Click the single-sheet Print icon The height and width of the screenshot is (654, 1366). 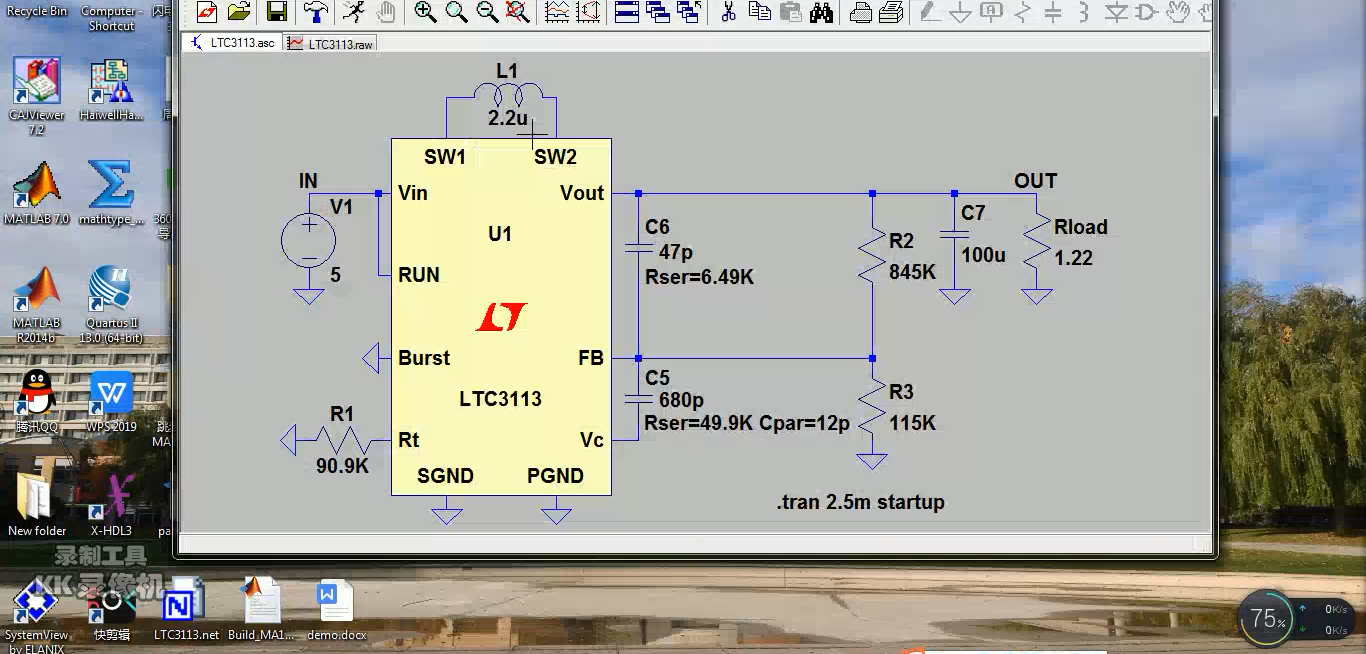pyautogui.click(x=860, y=12)
